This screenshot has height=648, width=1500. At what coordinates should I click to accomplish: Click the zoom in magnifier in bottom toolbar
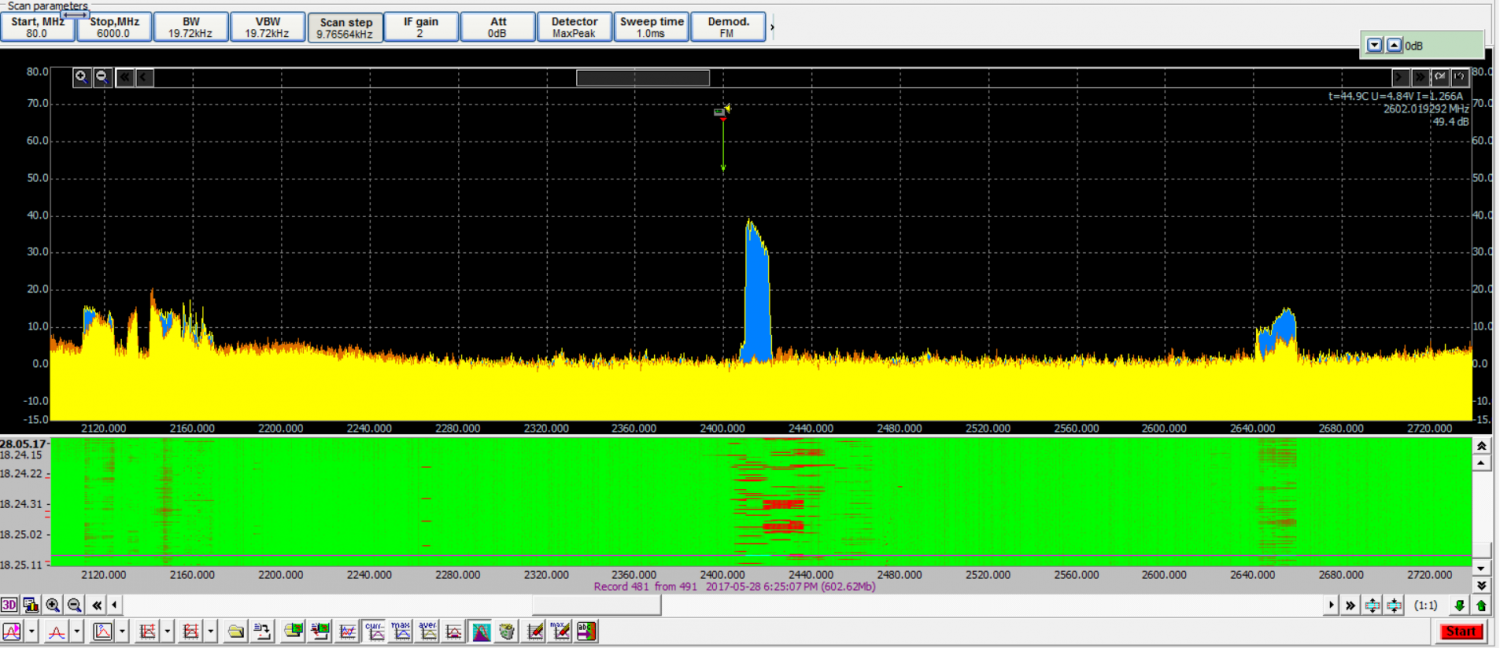53,605
